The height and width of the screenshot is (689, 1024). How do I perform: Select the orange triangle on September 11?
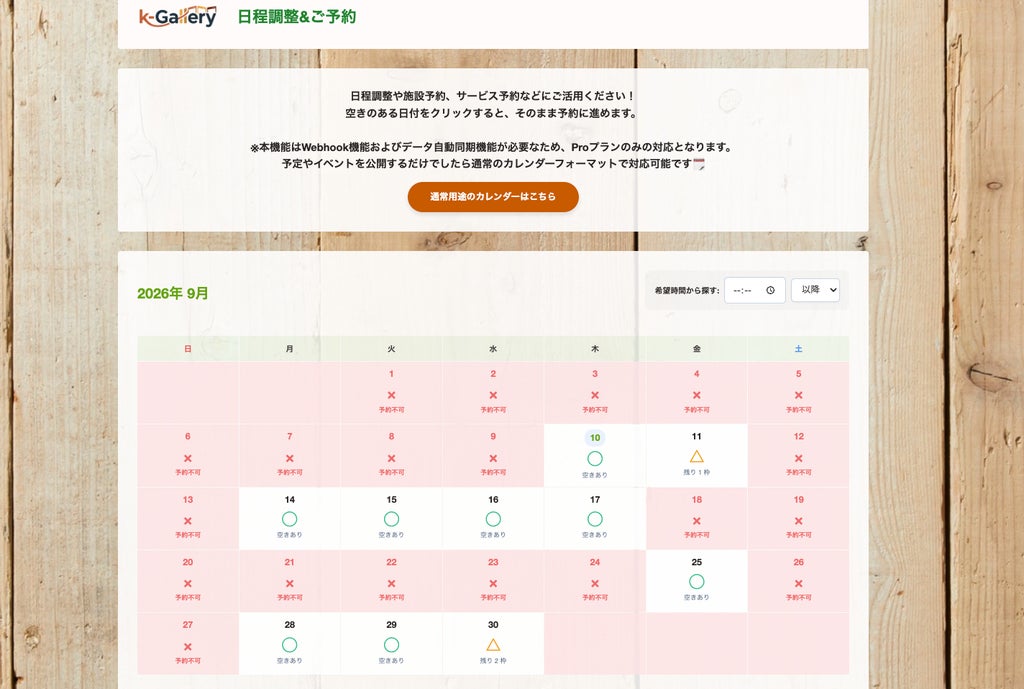(x=696, y=456)
